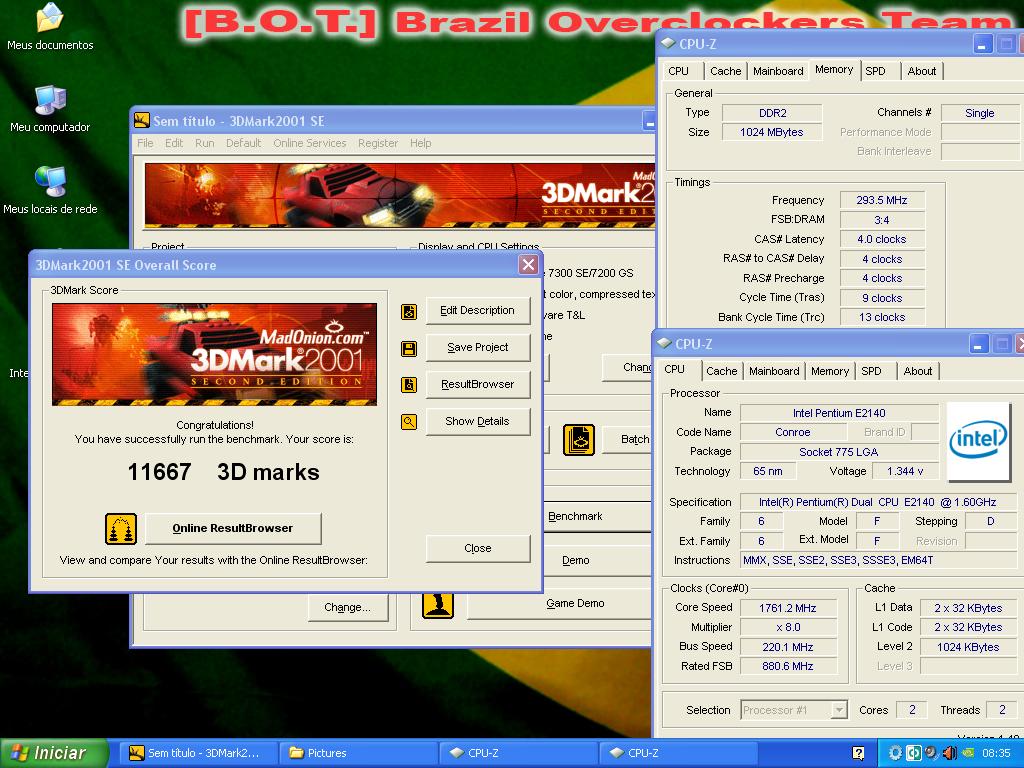Image resolution: width=1024 pixels, height=768 pixels.
Task: Click the Benchmark button in 3DMark window
Action: point(596,516)
